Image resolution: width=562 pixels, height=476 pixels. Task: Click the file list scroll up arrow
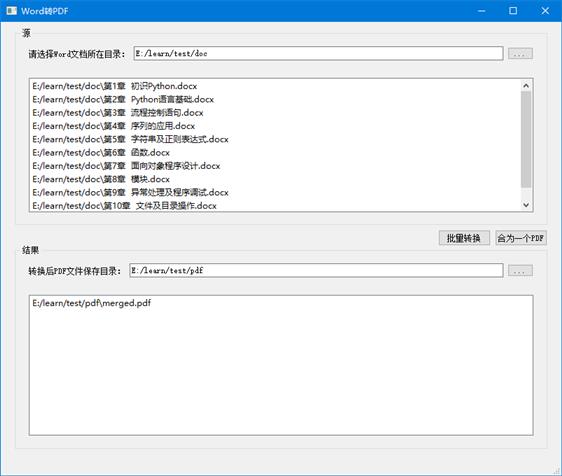[526, 85]
